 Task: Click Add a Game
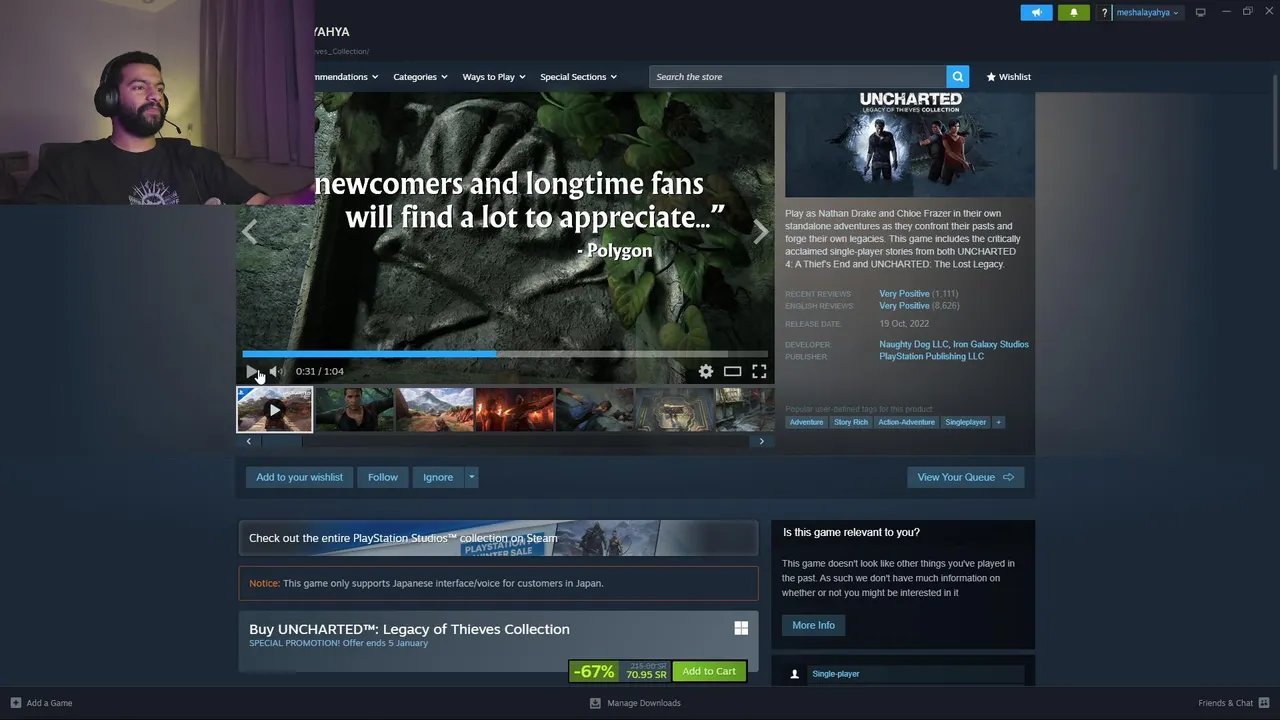click(x=41, y=703)
